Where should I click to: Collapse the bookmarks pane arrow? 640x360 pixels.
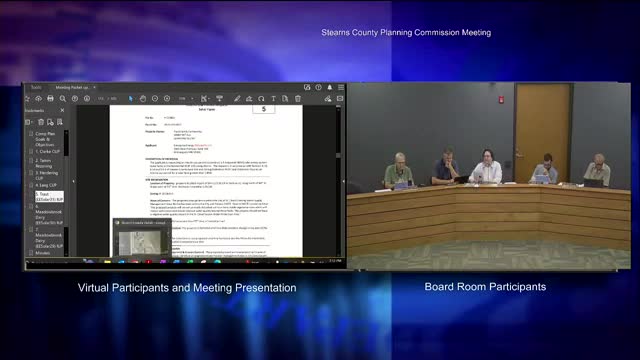(x=74, y=181)
